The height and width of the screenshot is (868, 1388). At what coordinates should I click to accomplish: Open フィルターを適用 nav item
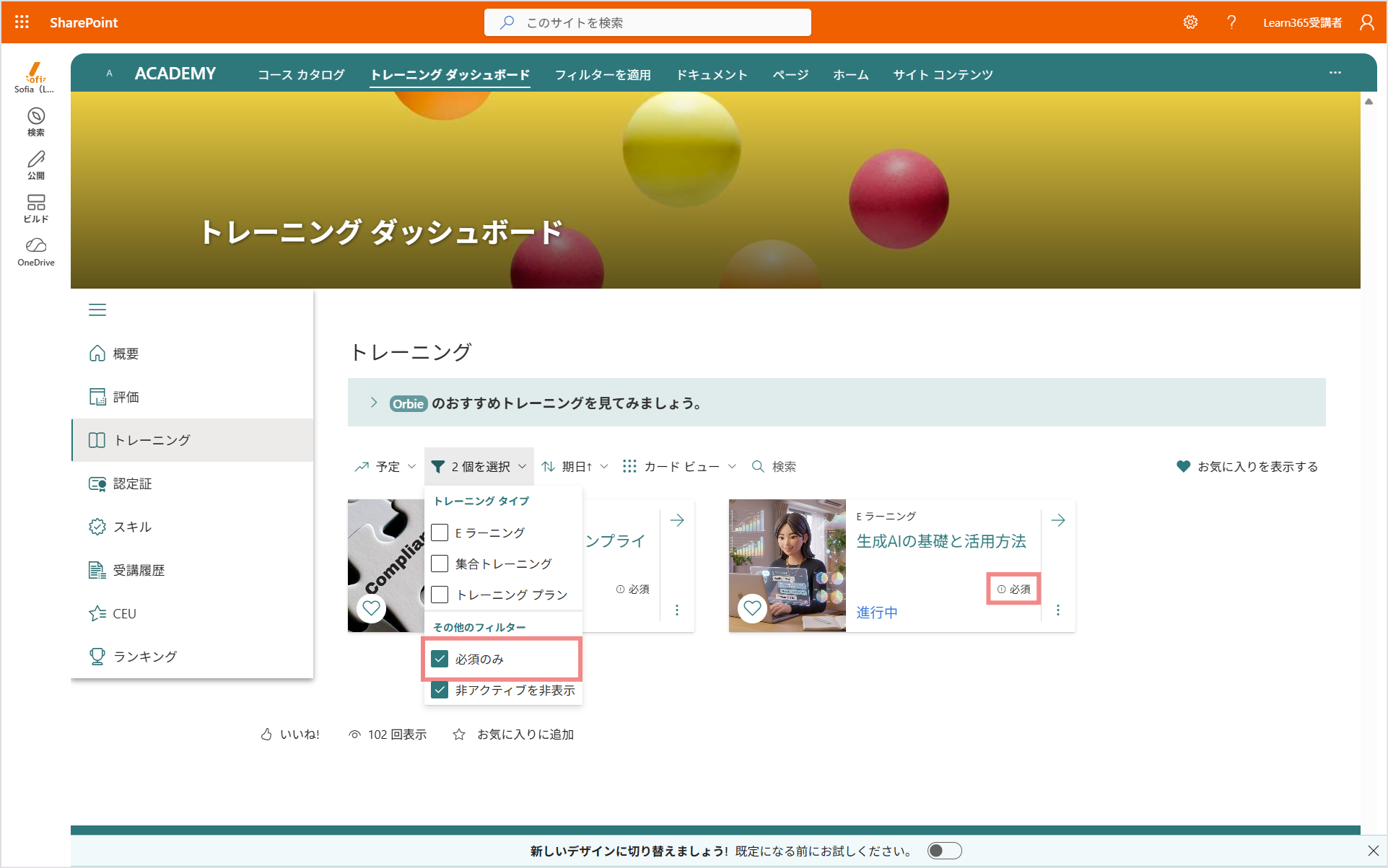tap(603, 74)
